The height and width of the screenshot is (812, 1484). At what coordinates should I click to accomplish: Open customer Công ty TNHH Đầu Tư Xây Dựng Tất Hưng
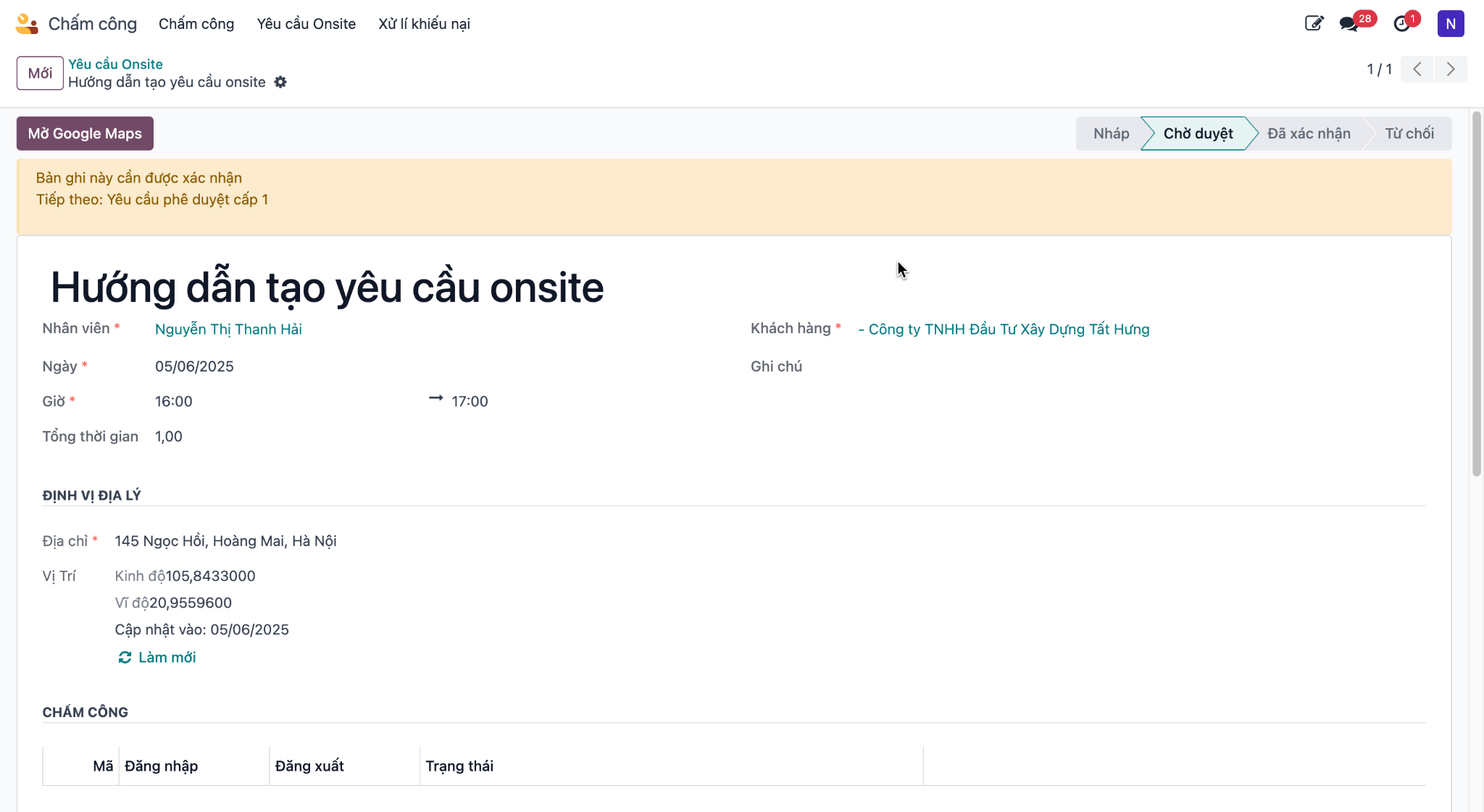point(1004,330)
